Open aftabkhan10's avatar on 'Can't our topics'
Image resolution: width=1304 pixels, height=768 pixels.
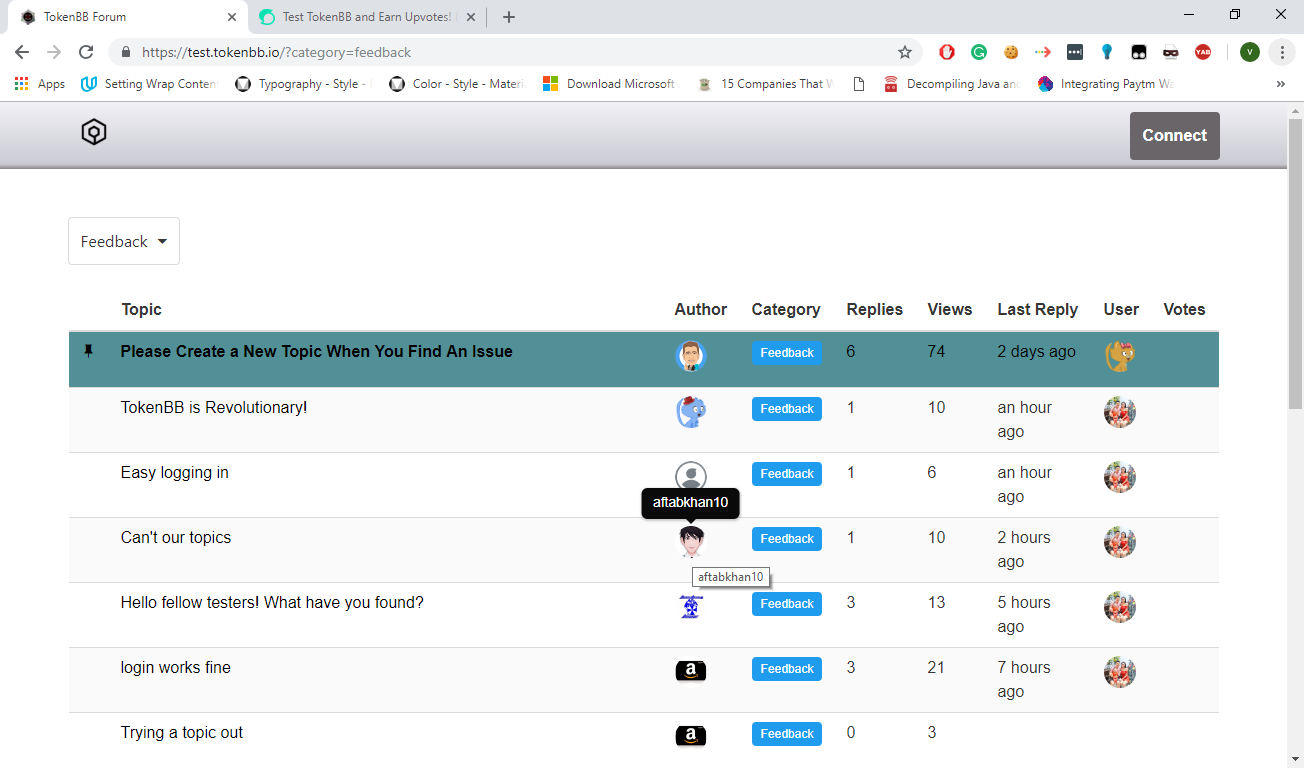pyautogui.click(x=691, y=542)
